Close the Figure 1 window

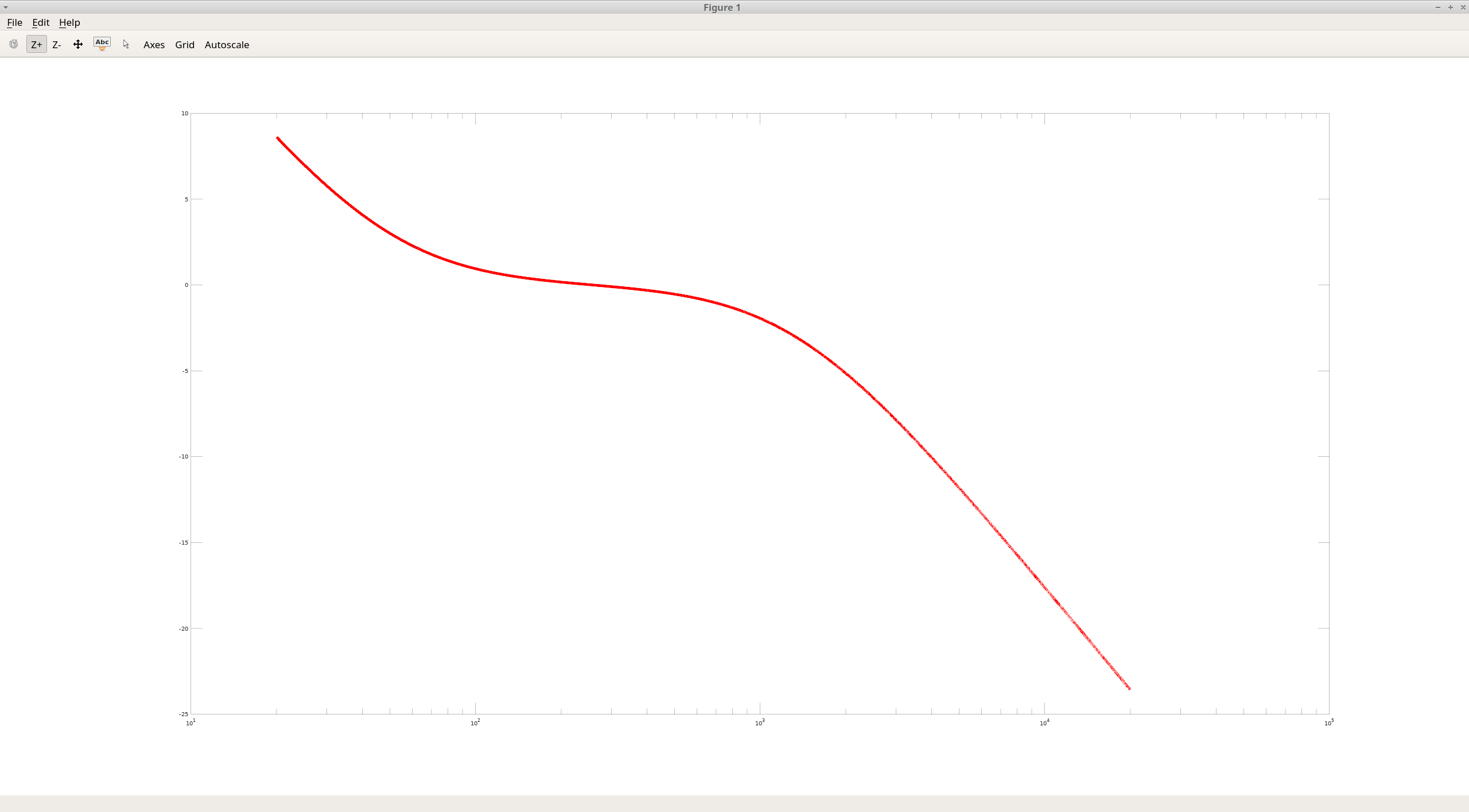[1463, 7]
